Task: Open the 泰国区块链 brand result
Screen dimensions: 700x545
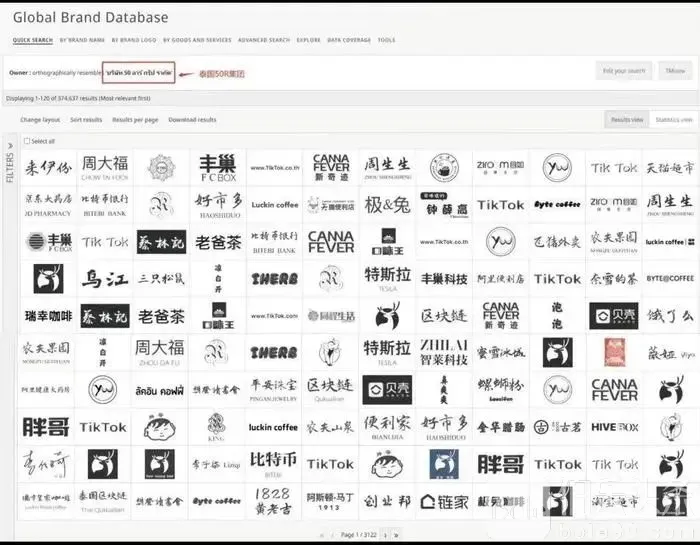Action: 103,501
